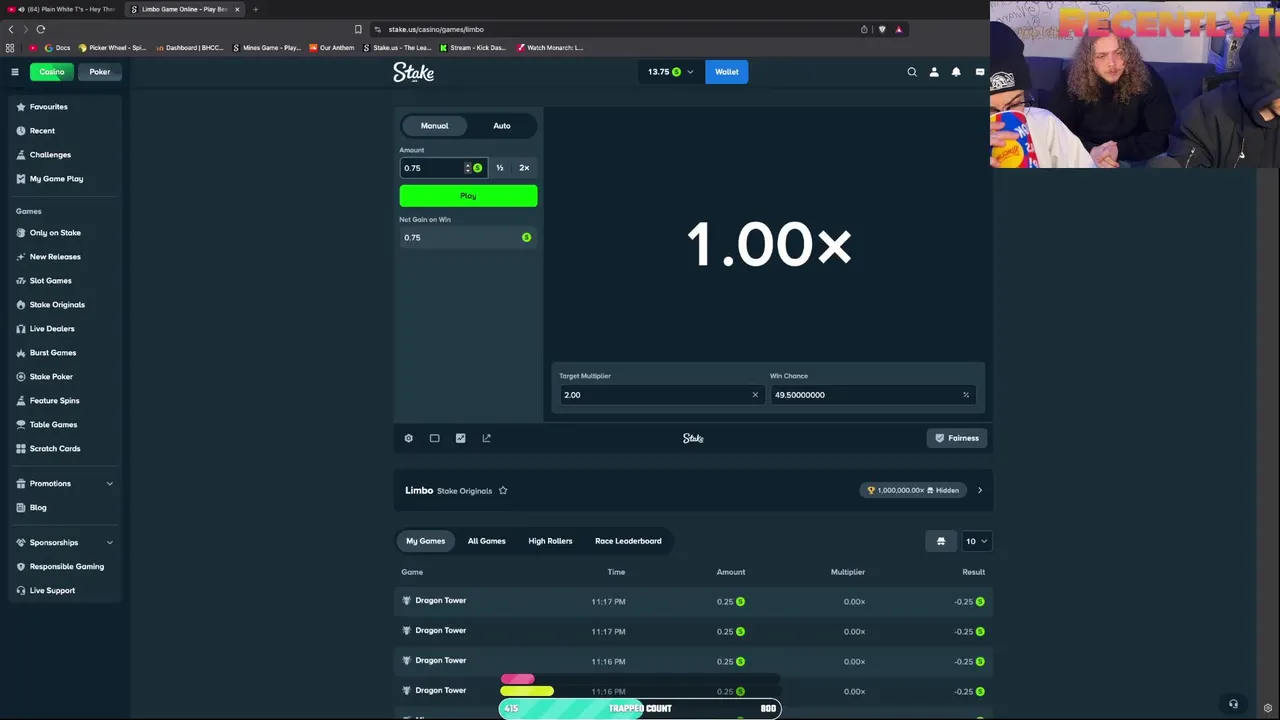Toggle theatre mode rectangle icon
Viewport: 1280px width, 720px height.
click(434, 438)
